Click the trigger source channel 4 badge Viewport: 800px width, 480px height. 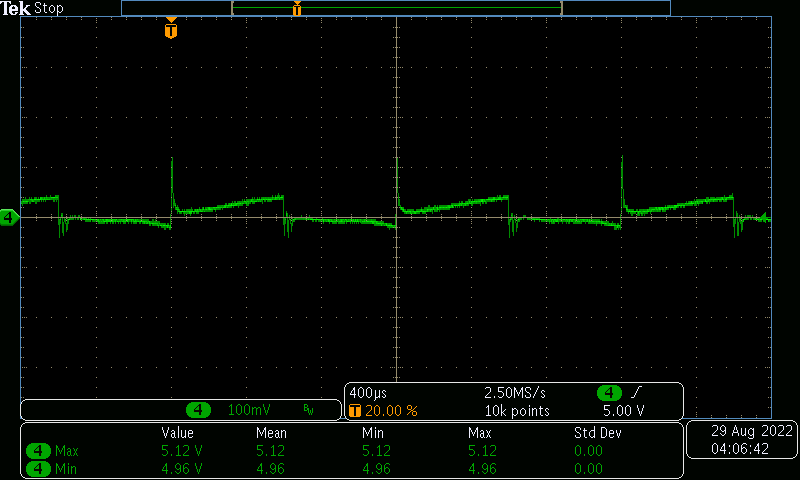coord(609,393)
